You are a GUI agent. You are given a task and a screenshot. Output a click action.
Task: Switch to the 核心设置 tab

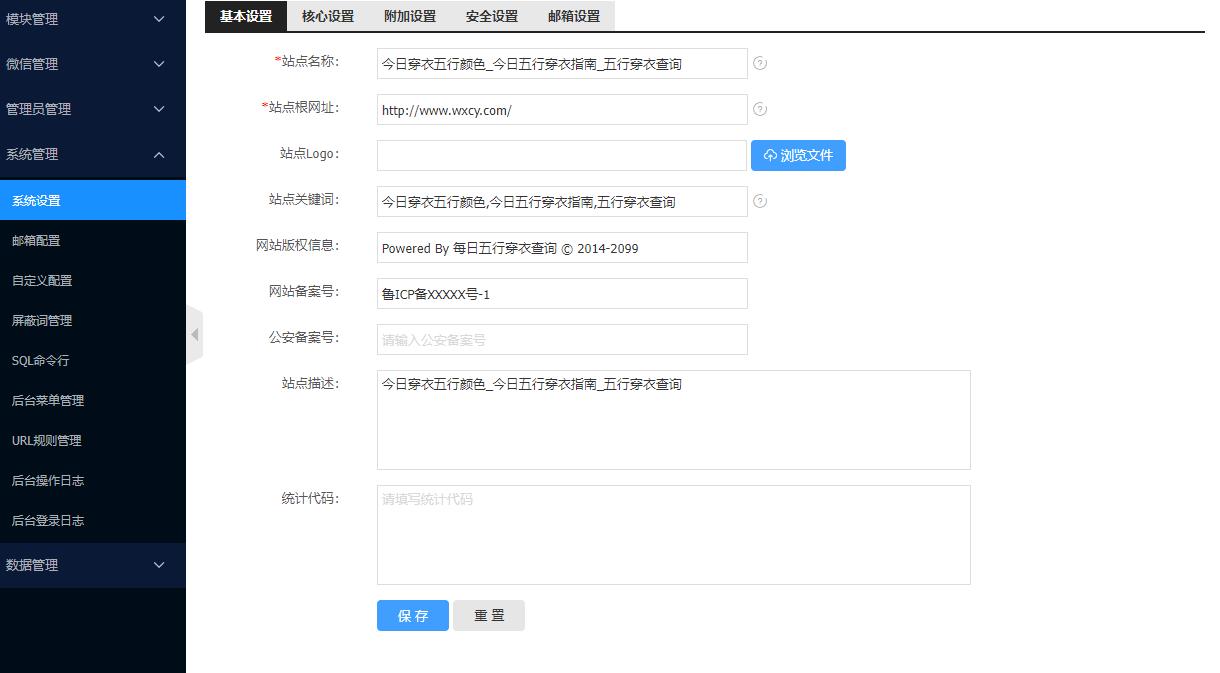(x=328, y=16)
